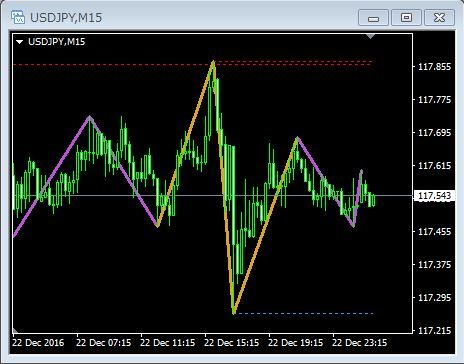Click the zigzag low near 117.255
The width and height of the screenshot is (464, 364).
234,313
